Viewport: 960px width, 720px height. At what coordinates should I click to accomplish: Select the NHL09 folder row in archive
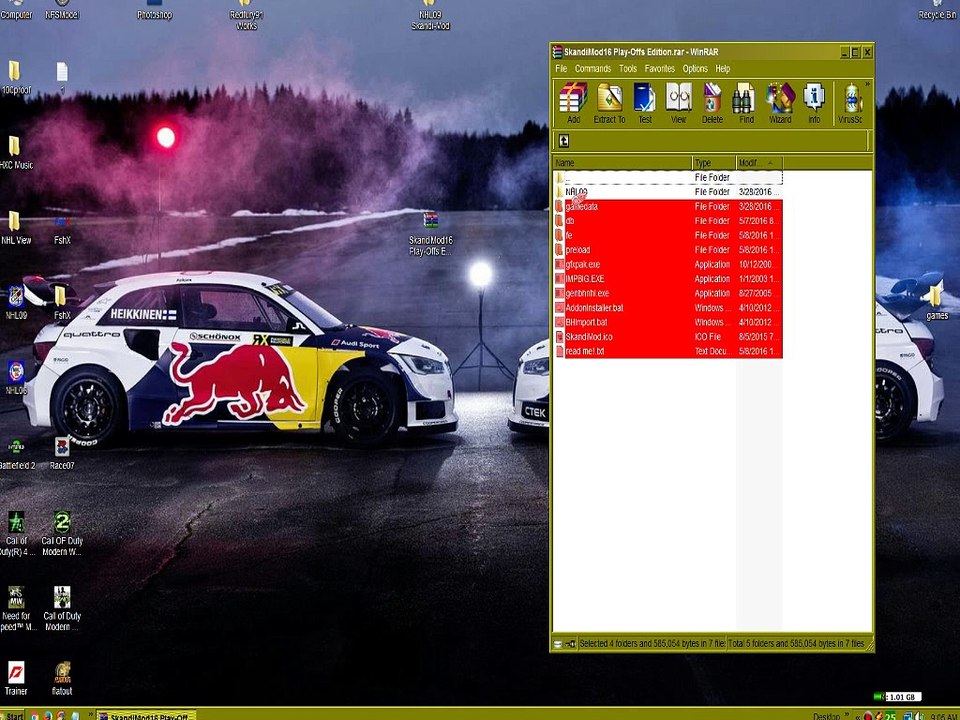tap(668, 192)
